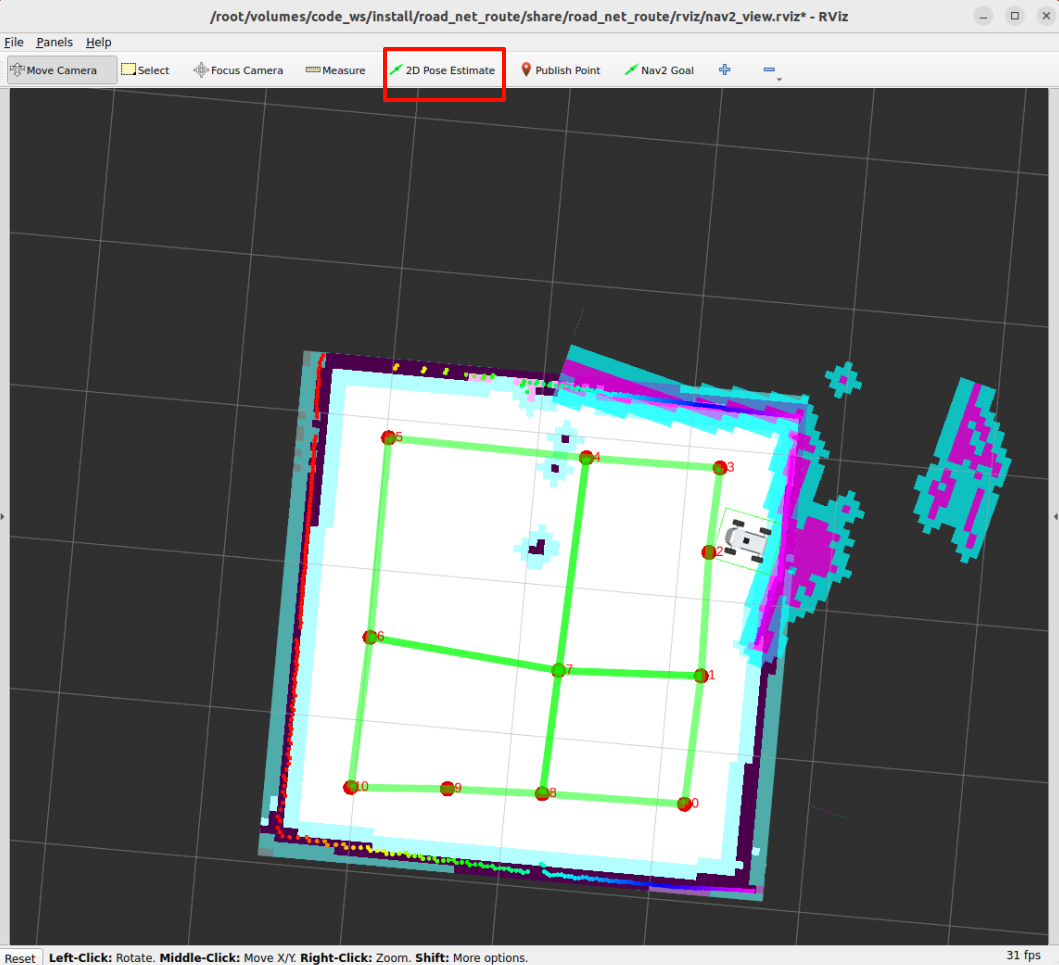Select the Move Camera tool

click(54, 70)
